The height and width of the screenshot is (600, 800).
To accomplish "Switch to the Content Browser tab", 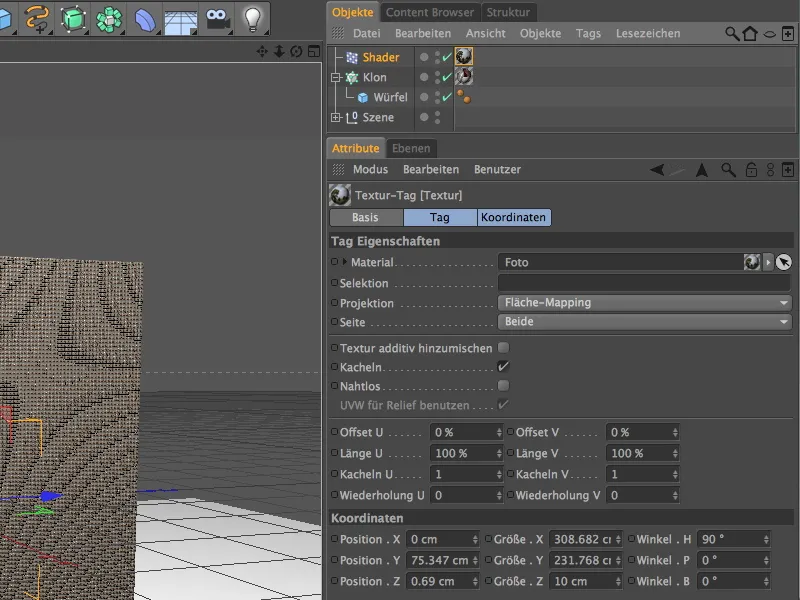I will tap(430, 12).
